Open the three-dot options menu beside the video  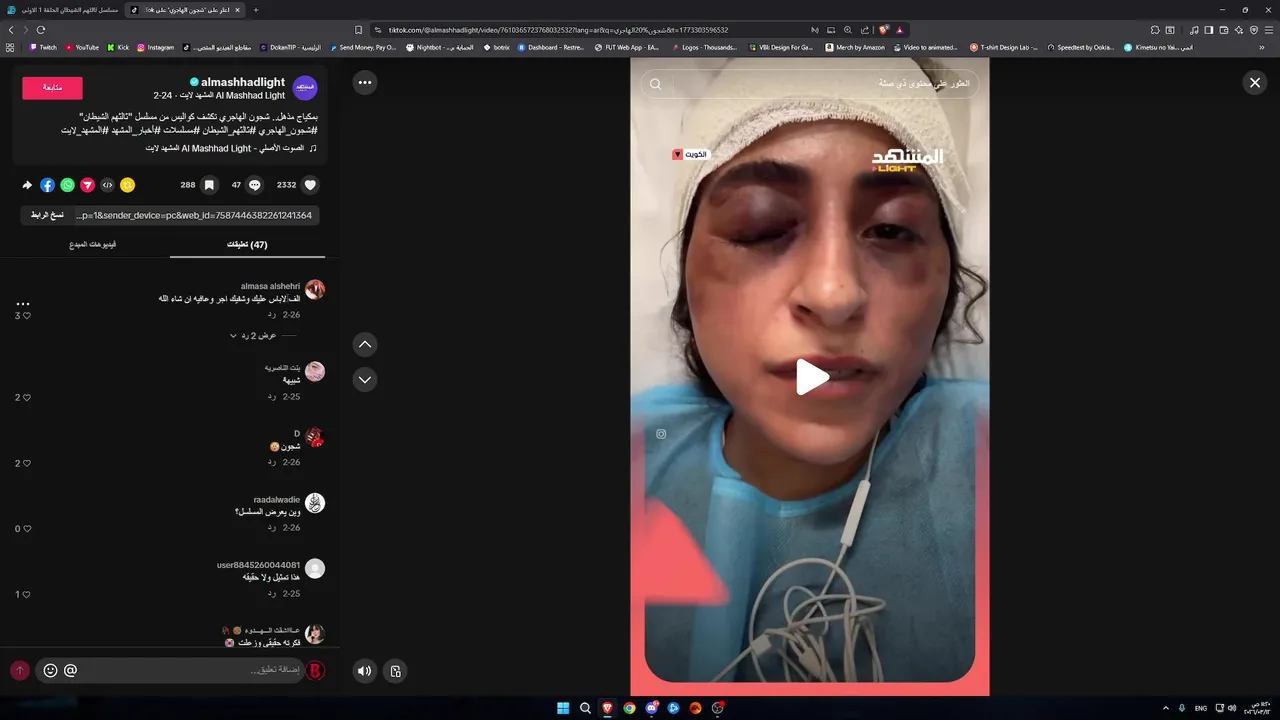365,82
